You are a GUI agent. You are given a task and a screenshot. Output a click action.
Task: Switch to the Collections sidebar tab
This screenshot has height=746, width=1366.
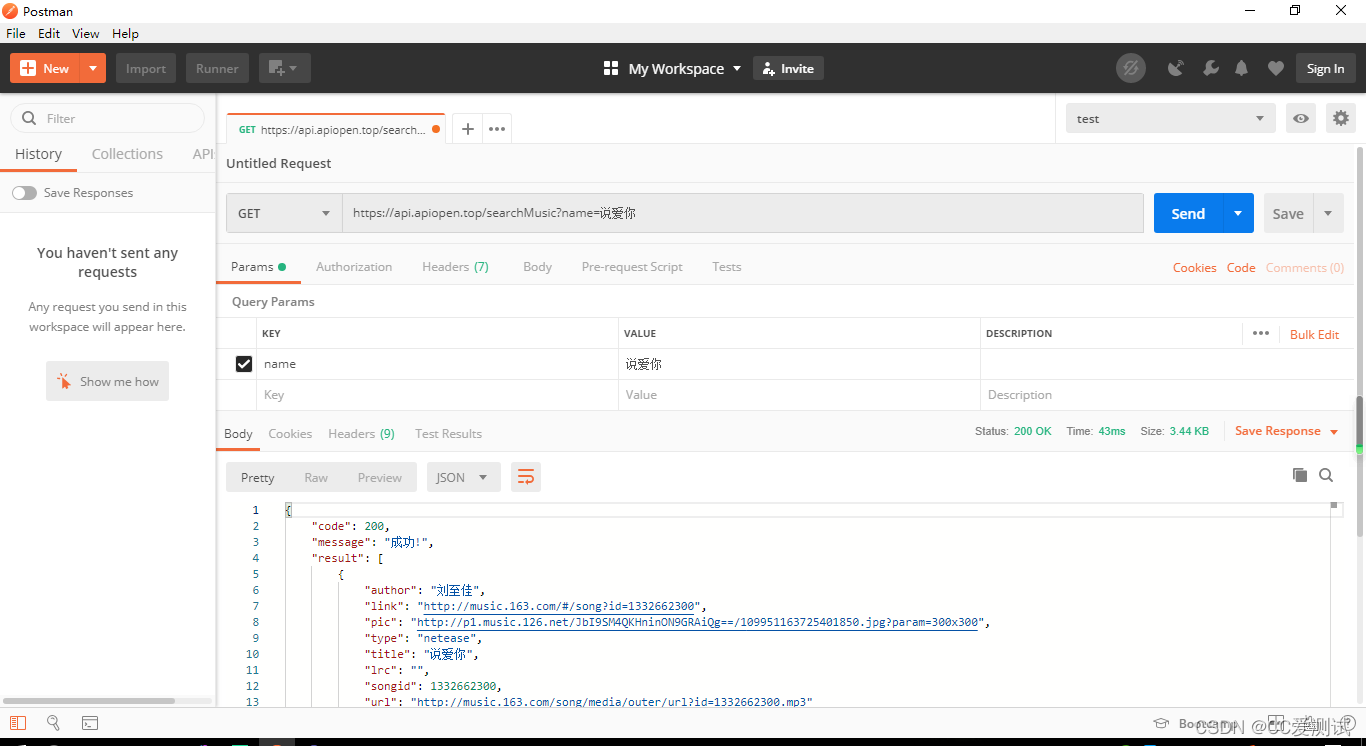pos(127,154)
